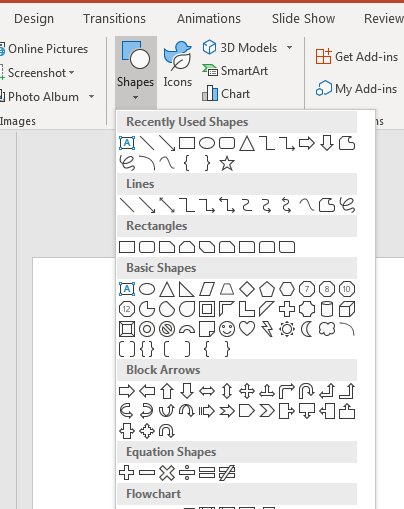This screenshot has height=509, width=404.
Task: Select the star shape in Recently Used
Action: tap(227, 163)
